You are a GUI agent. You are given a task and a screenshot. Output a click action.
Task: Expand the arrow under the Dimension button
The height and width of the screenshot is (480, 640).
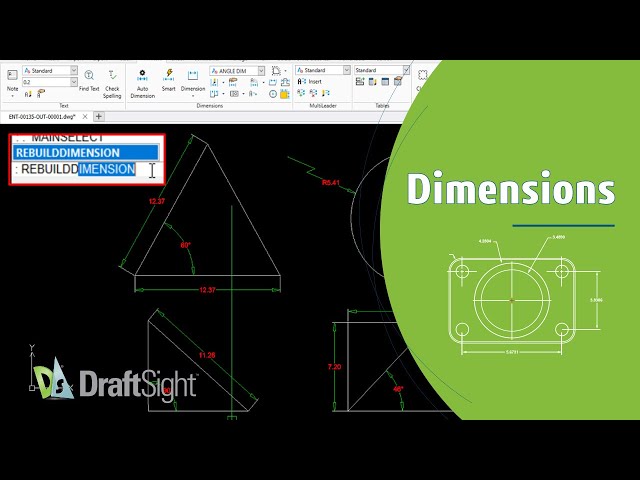pos(193,96)
